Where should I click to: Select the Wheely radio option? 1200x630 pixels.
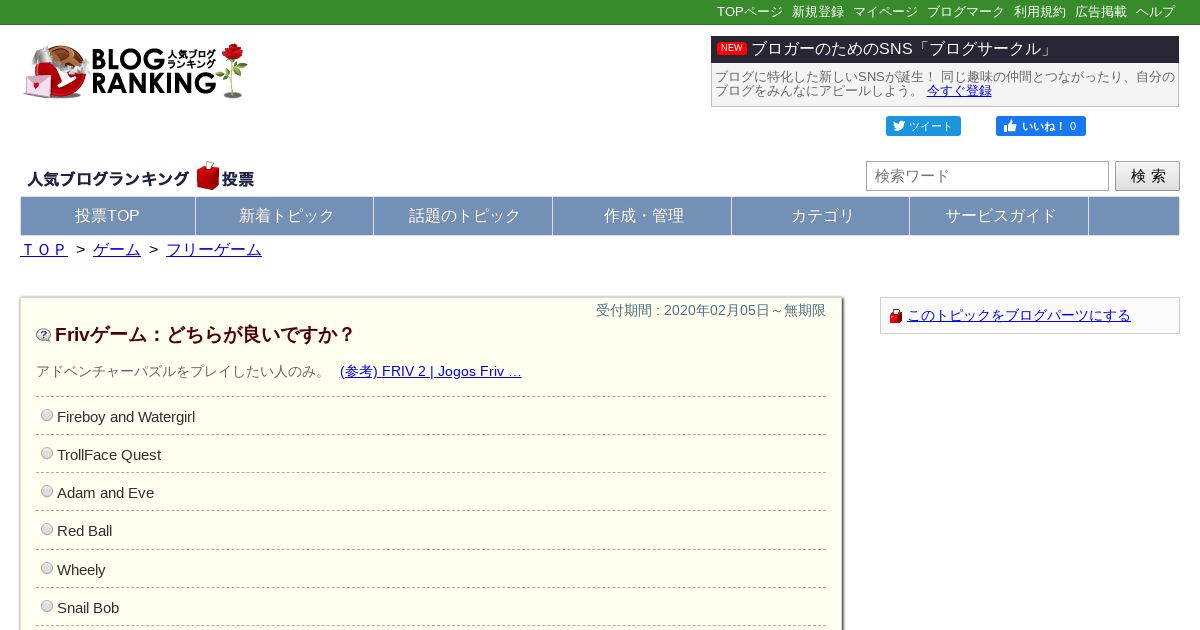47,568
